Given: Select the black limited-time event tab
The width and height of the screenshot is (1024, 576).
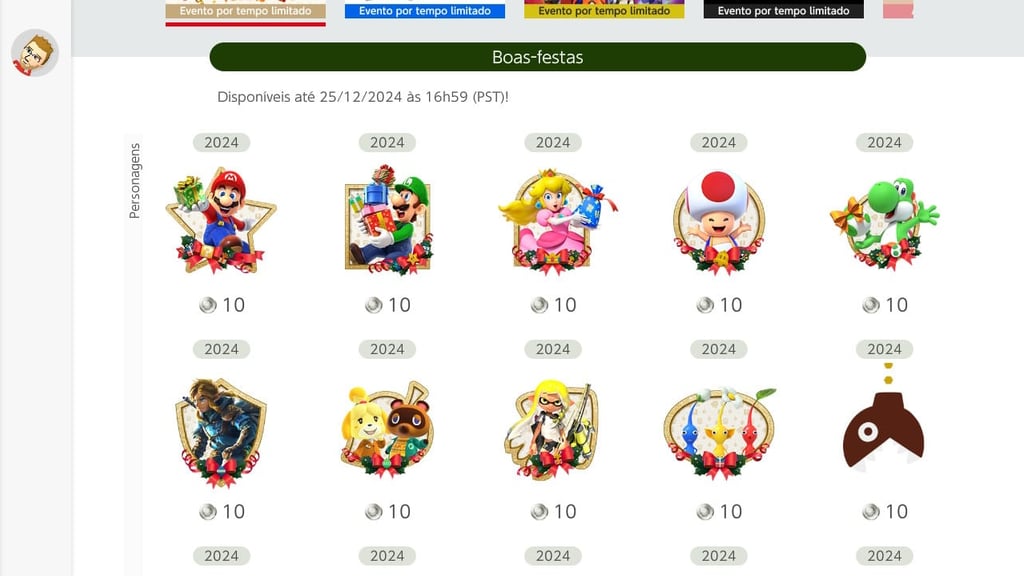Looking at the screenshot, I should pos(784,10).
